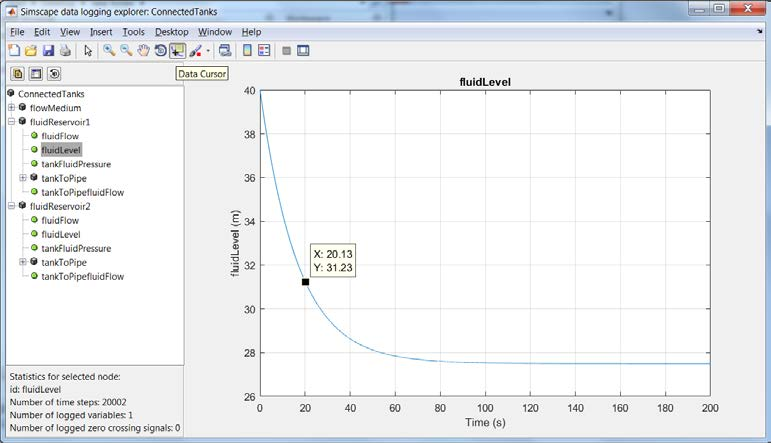This screenshot has height=443, width=771.
Task: Click the New Figure toolbar icon
Action: point(14,50)
